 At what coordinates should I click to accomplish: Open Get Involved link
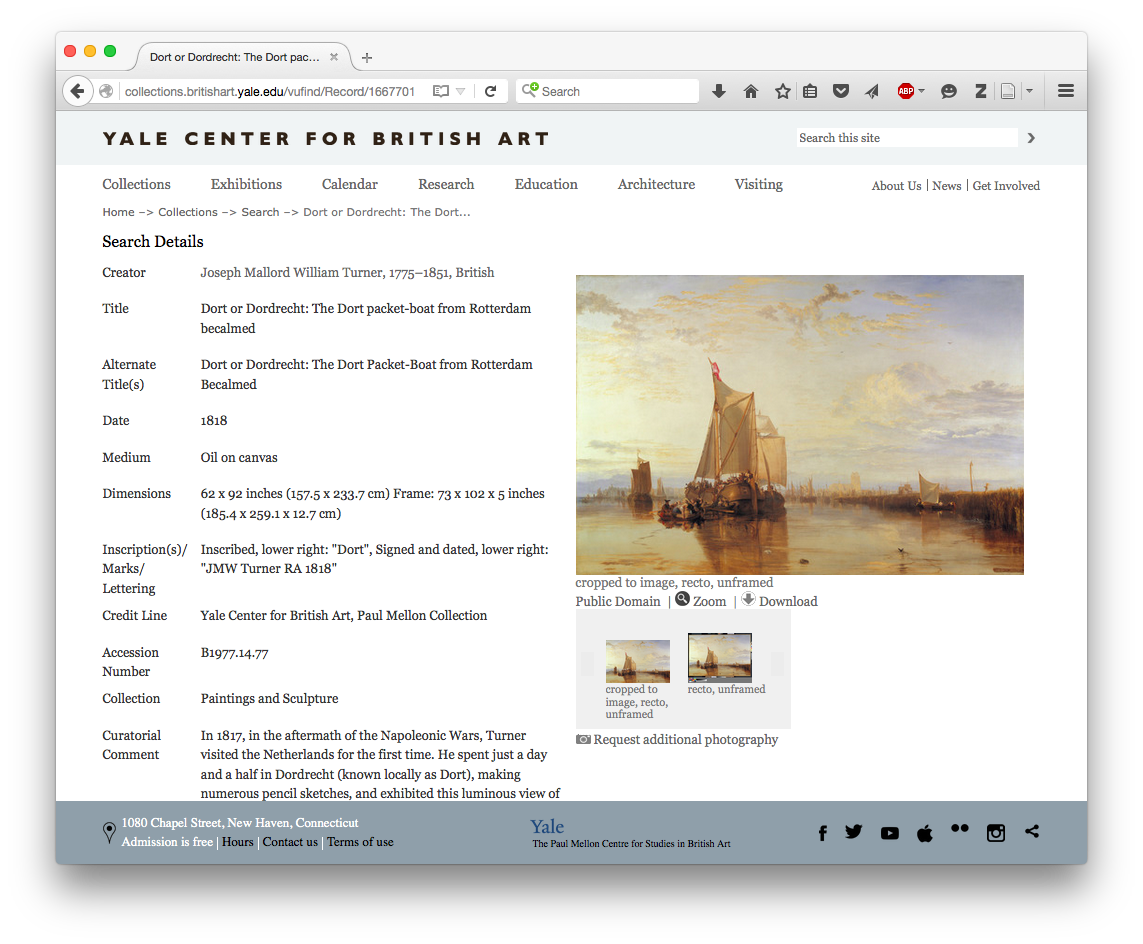coord(1006,186)
